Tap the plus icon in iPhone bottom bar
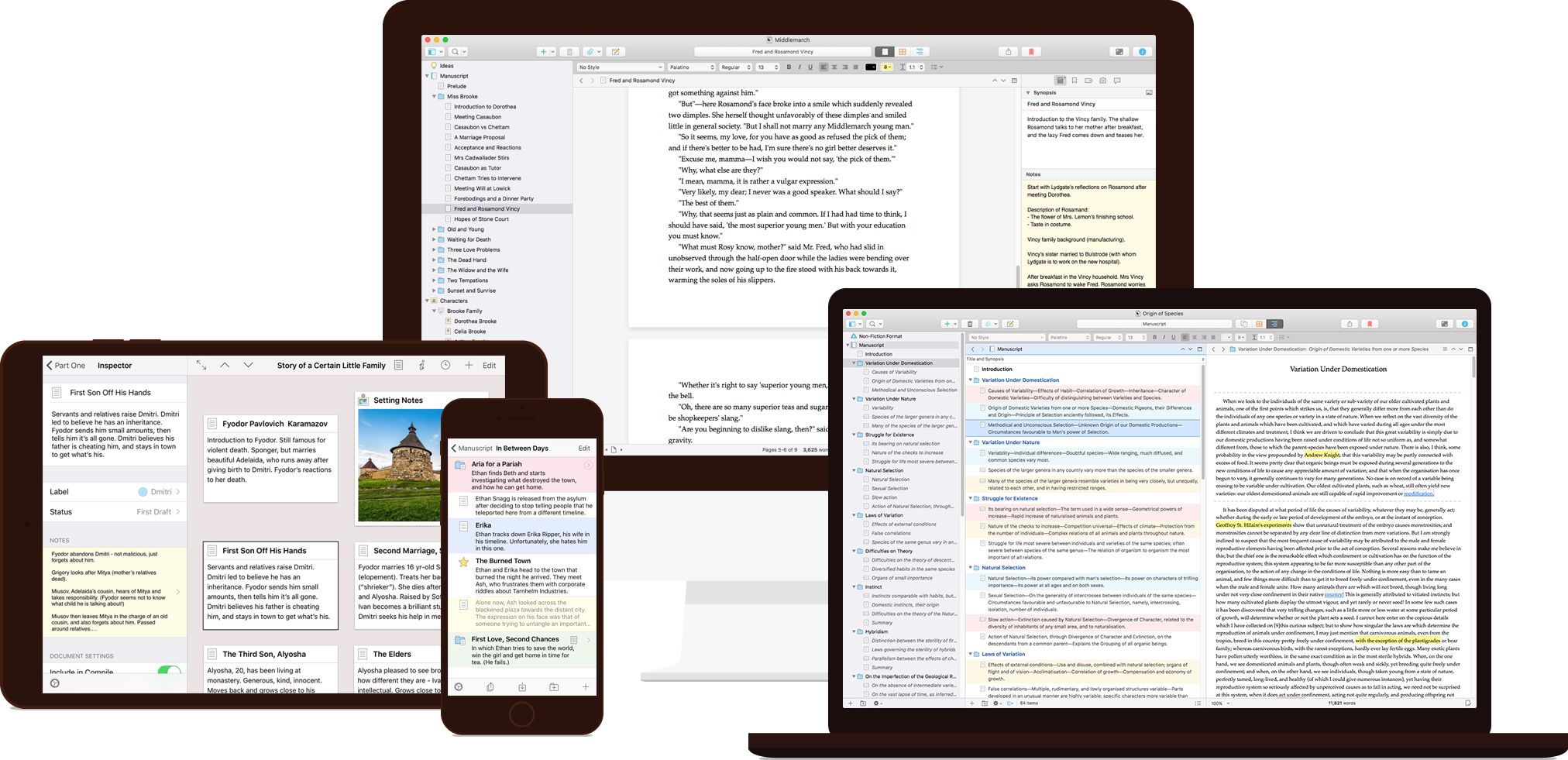 (586, 687)
